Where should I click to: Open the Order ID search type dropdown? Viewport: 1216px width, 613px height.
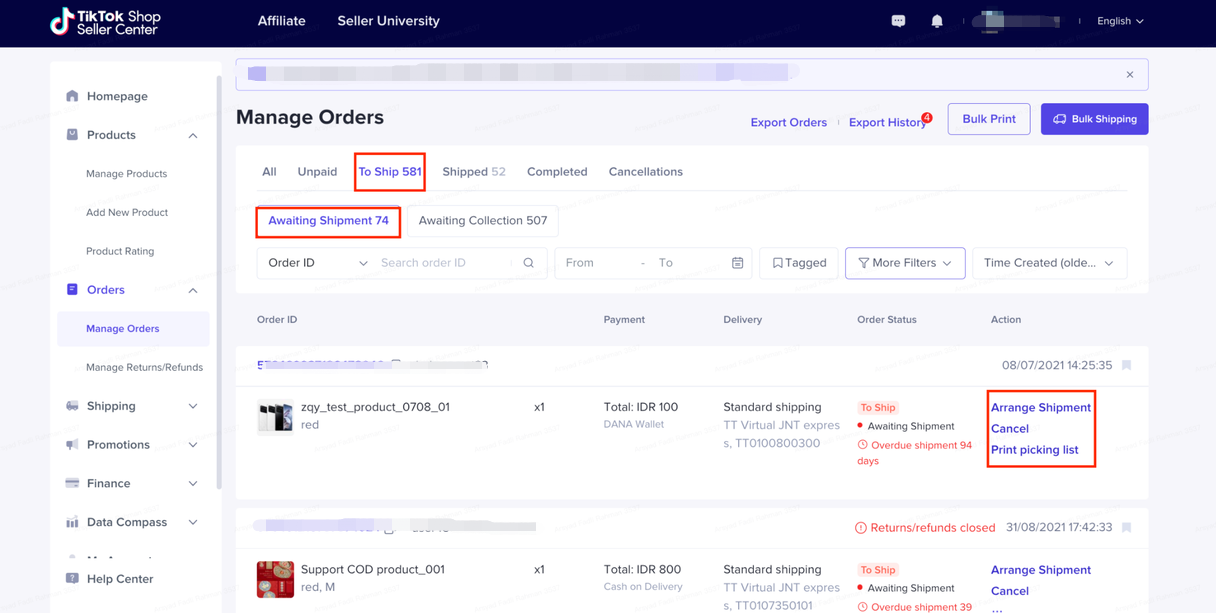(x=316, y=263)
